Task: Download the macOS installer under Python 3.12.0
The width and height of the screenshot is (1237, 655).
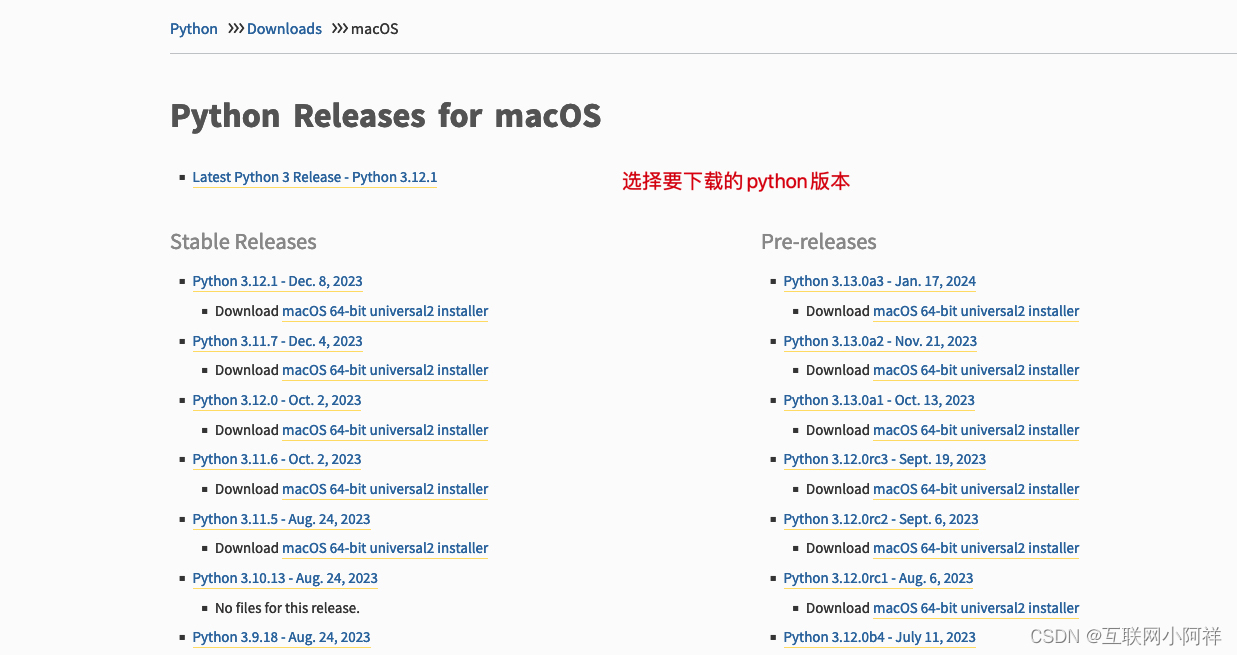Action: point(385,430)
